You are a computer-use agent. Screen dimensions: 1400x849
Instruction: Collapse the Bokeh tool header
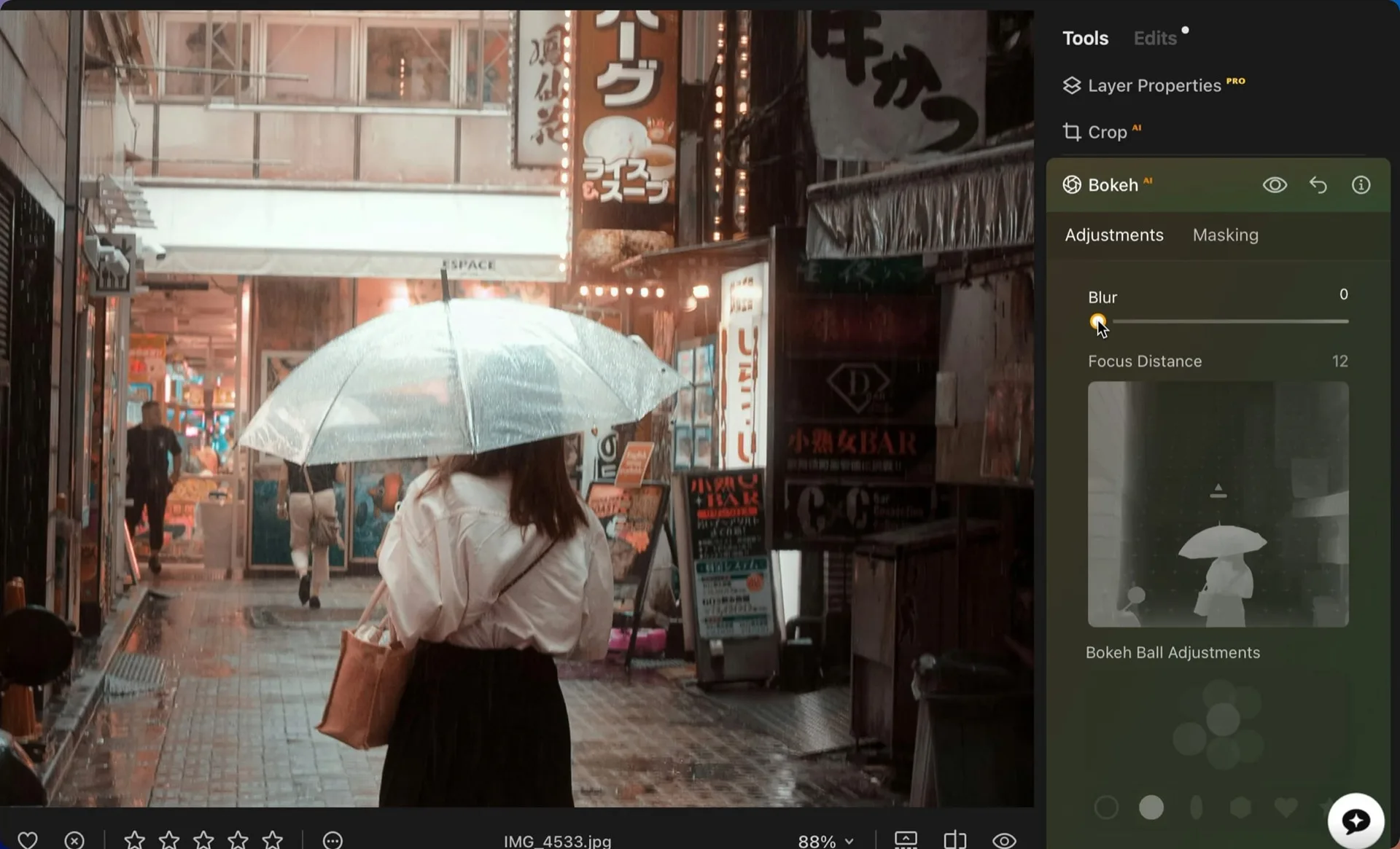tap(1113, 185)
